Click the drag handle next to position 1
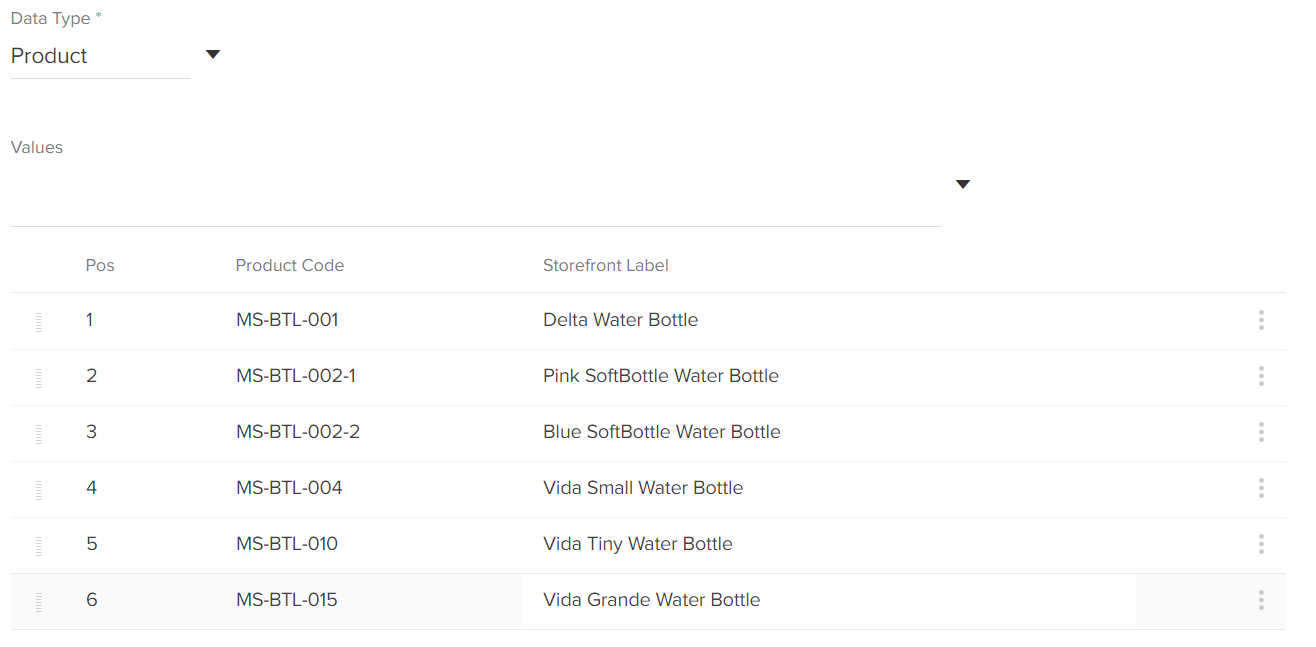Screen dimensions: 1316x647 click(39, 322)
